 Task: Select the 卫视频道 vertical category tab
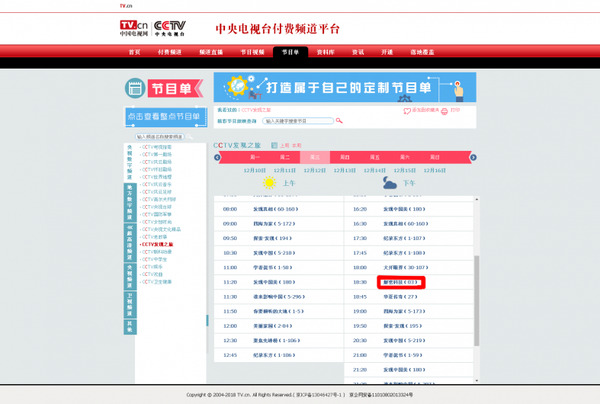pos(130,305)
